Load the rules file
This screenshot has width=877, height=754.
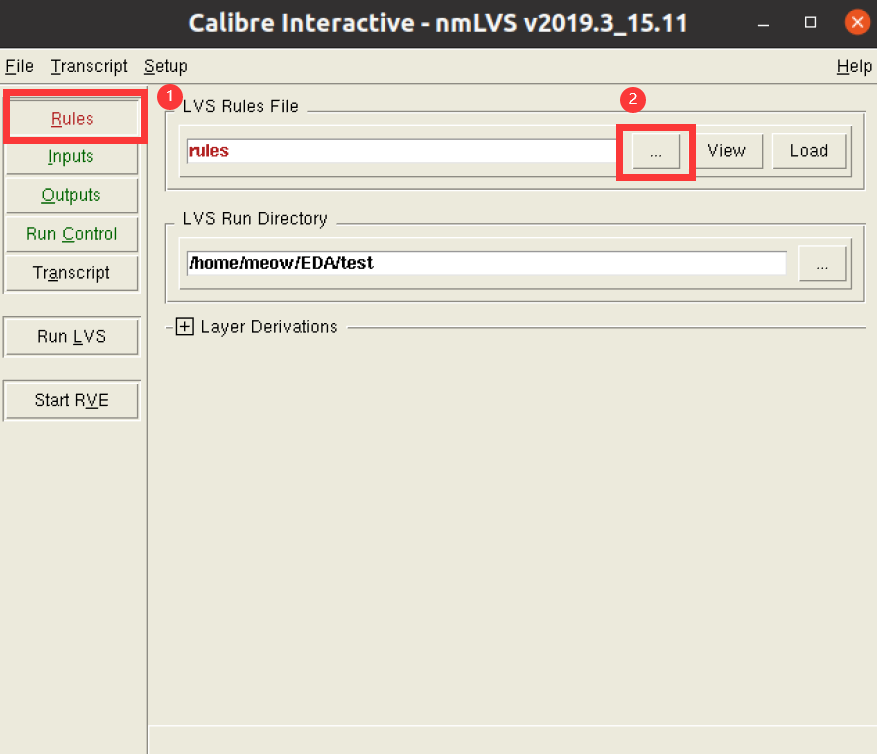(x=808, y=150)
